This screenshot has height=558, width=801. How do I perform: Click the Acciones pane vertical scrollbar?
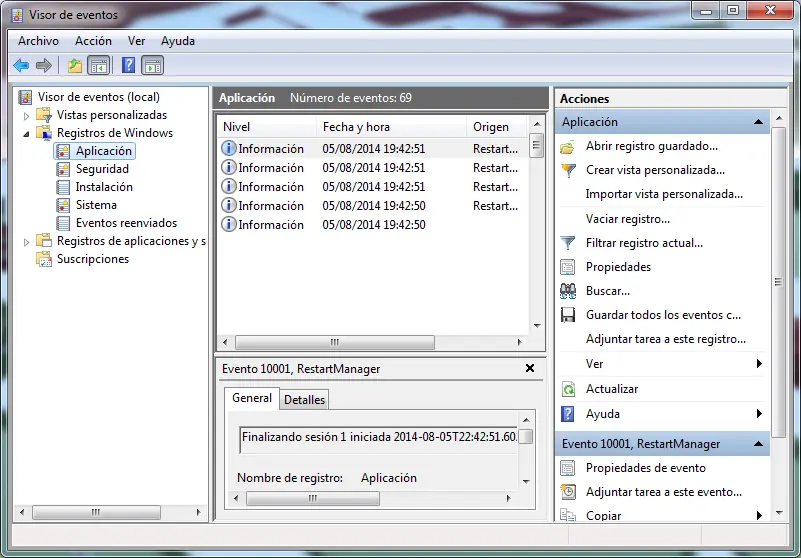(x=779, y=282)
